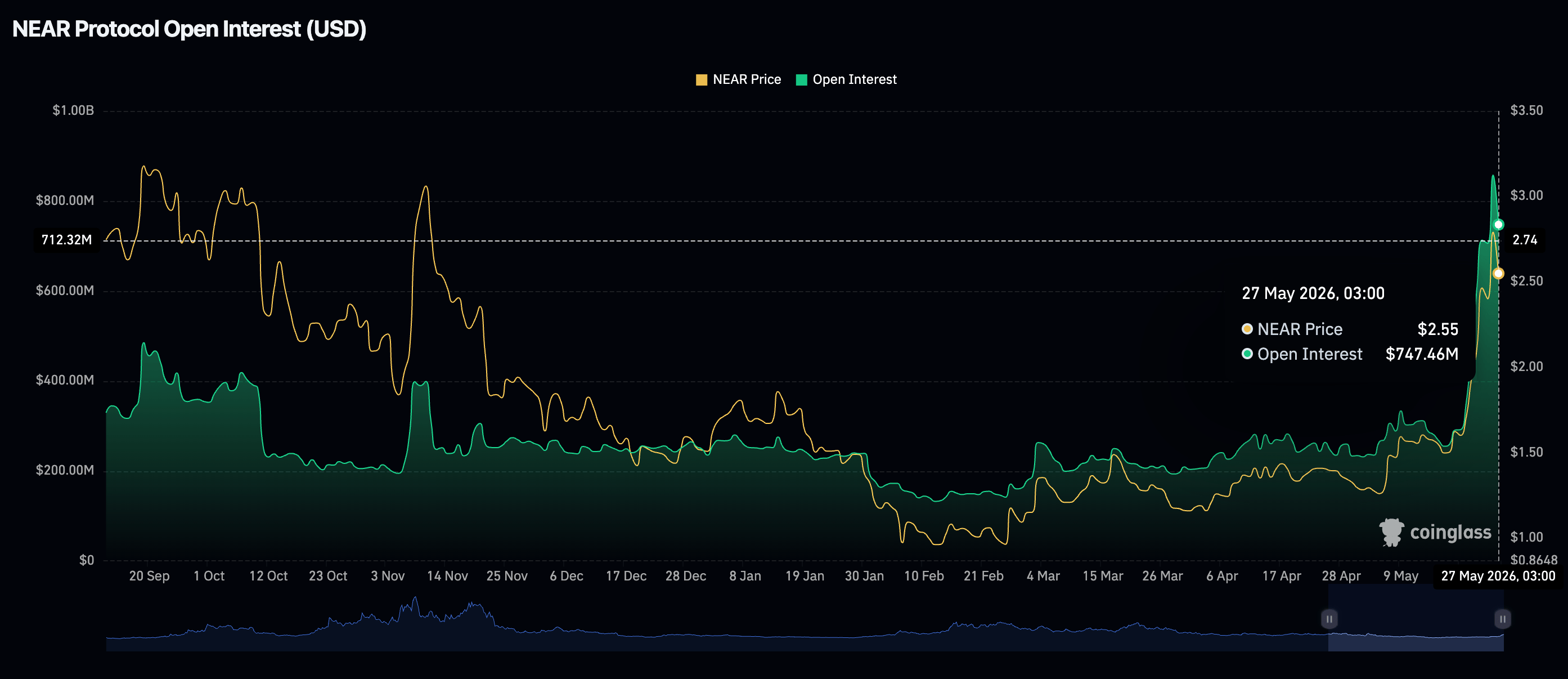Image resolution: width=1568 pixels, height=679 pixels.
Task: Click the '20 Sep' date label
Action: [x=149, y=576]
